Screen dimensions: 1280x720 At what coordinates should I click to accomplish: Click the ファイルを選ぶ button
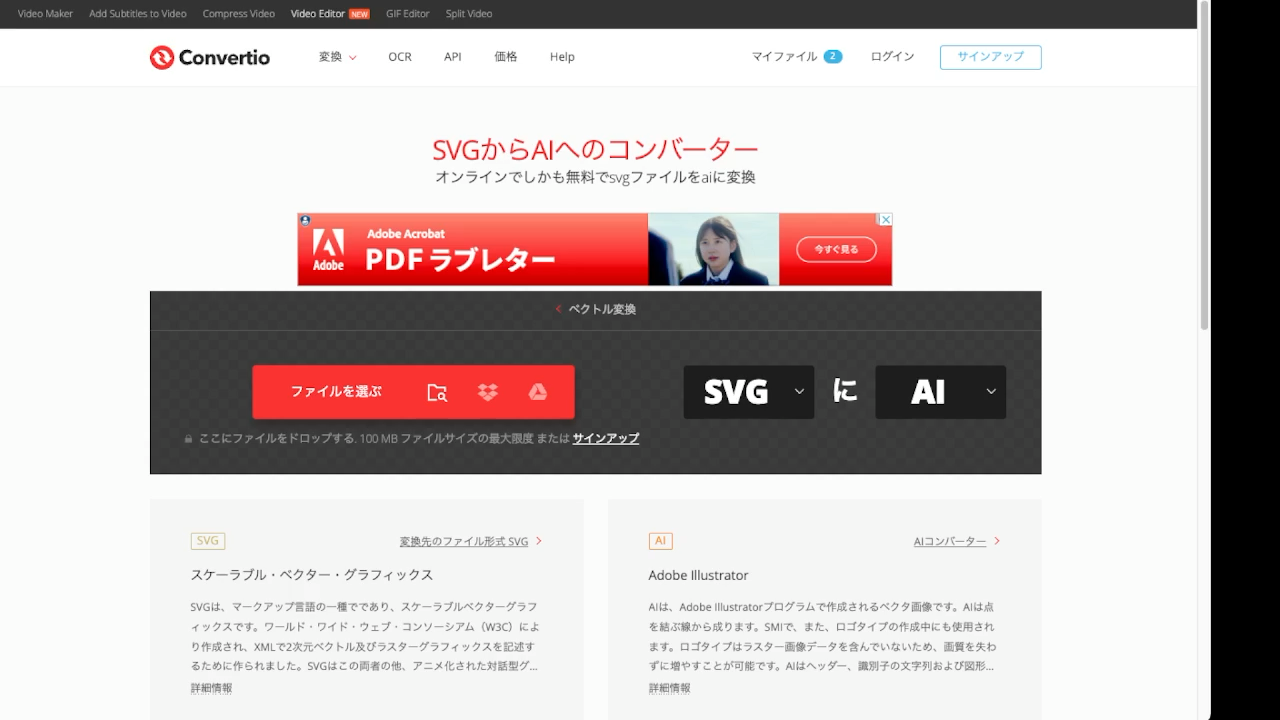point(336,392)
